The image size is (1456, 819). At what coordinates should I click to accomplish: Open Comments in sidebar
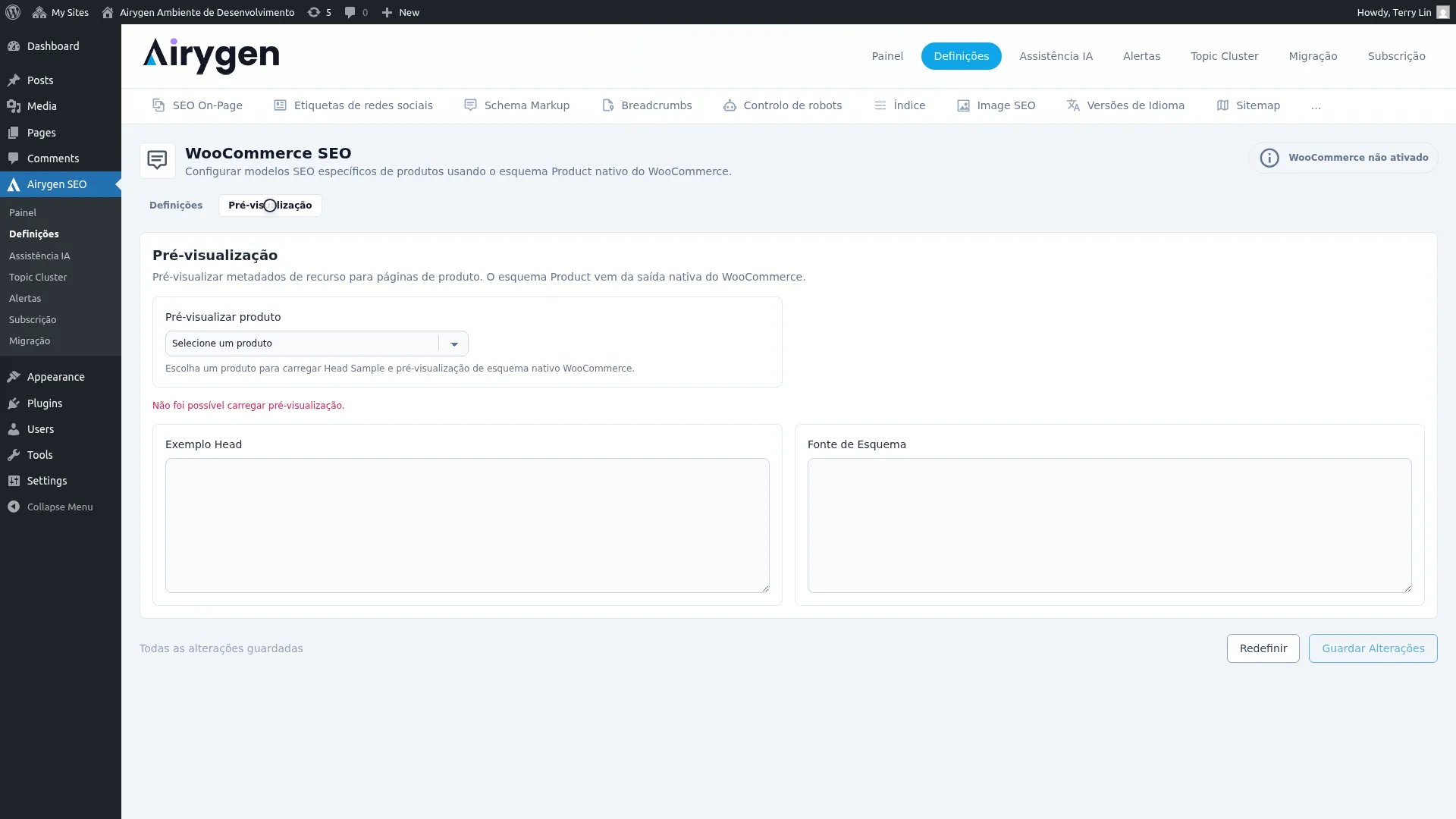click(61, 158)
